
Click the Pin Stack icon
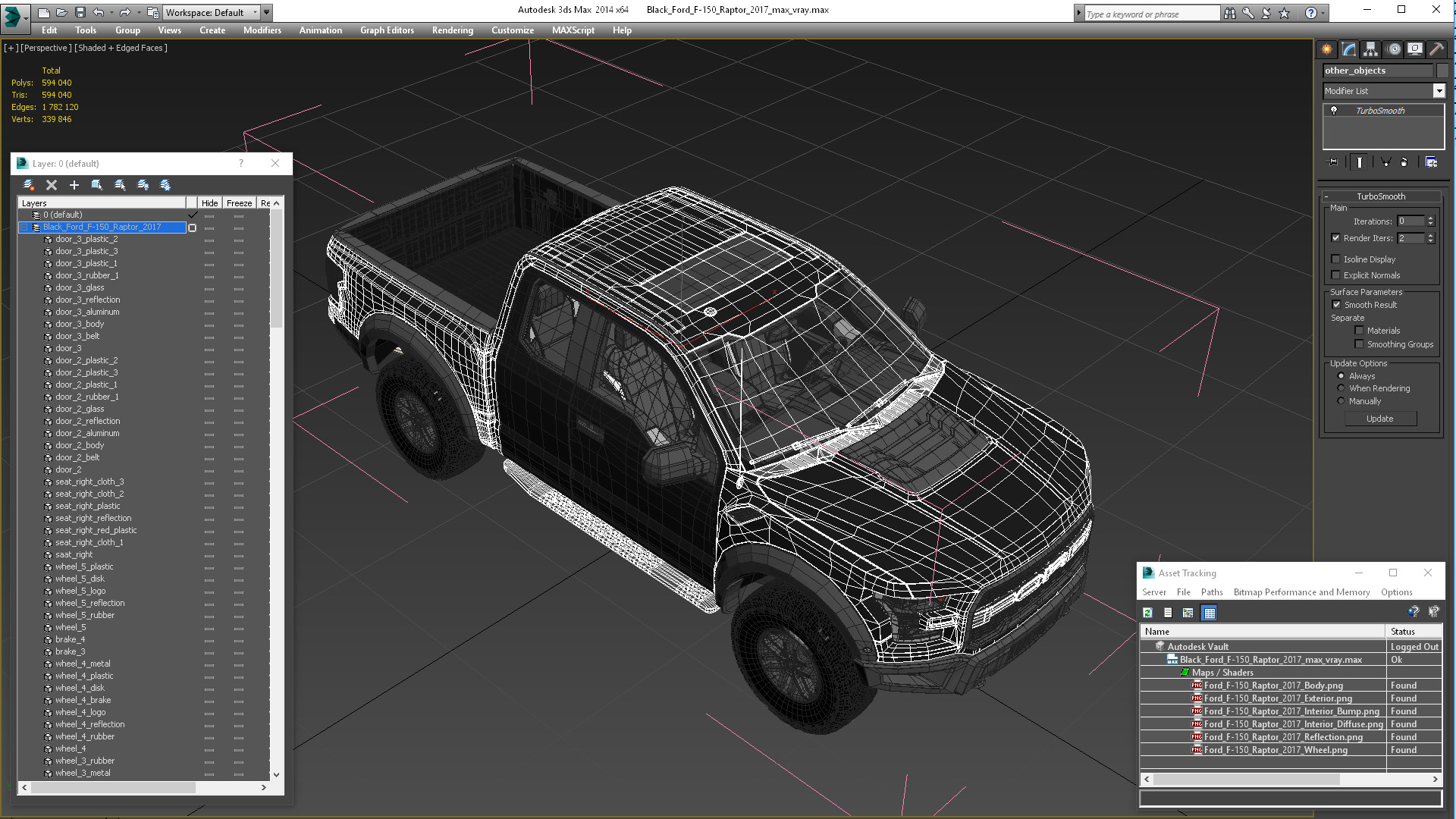tap(1333, 162)
